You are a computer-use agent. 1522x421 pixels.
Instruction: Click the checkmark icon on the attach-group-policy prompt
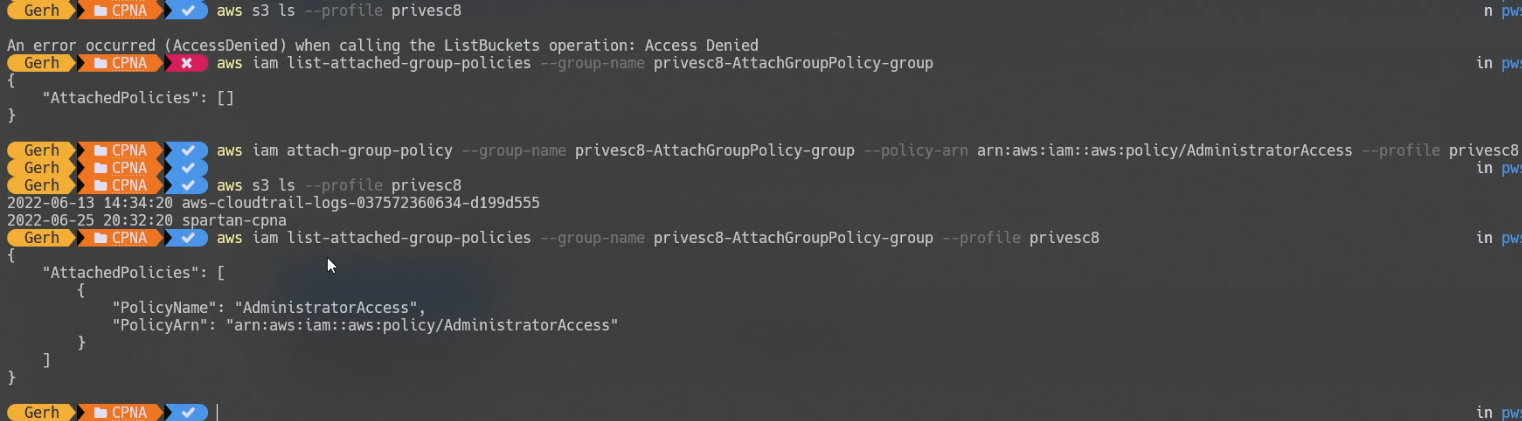pyautogui.click(x=186, y=150)
